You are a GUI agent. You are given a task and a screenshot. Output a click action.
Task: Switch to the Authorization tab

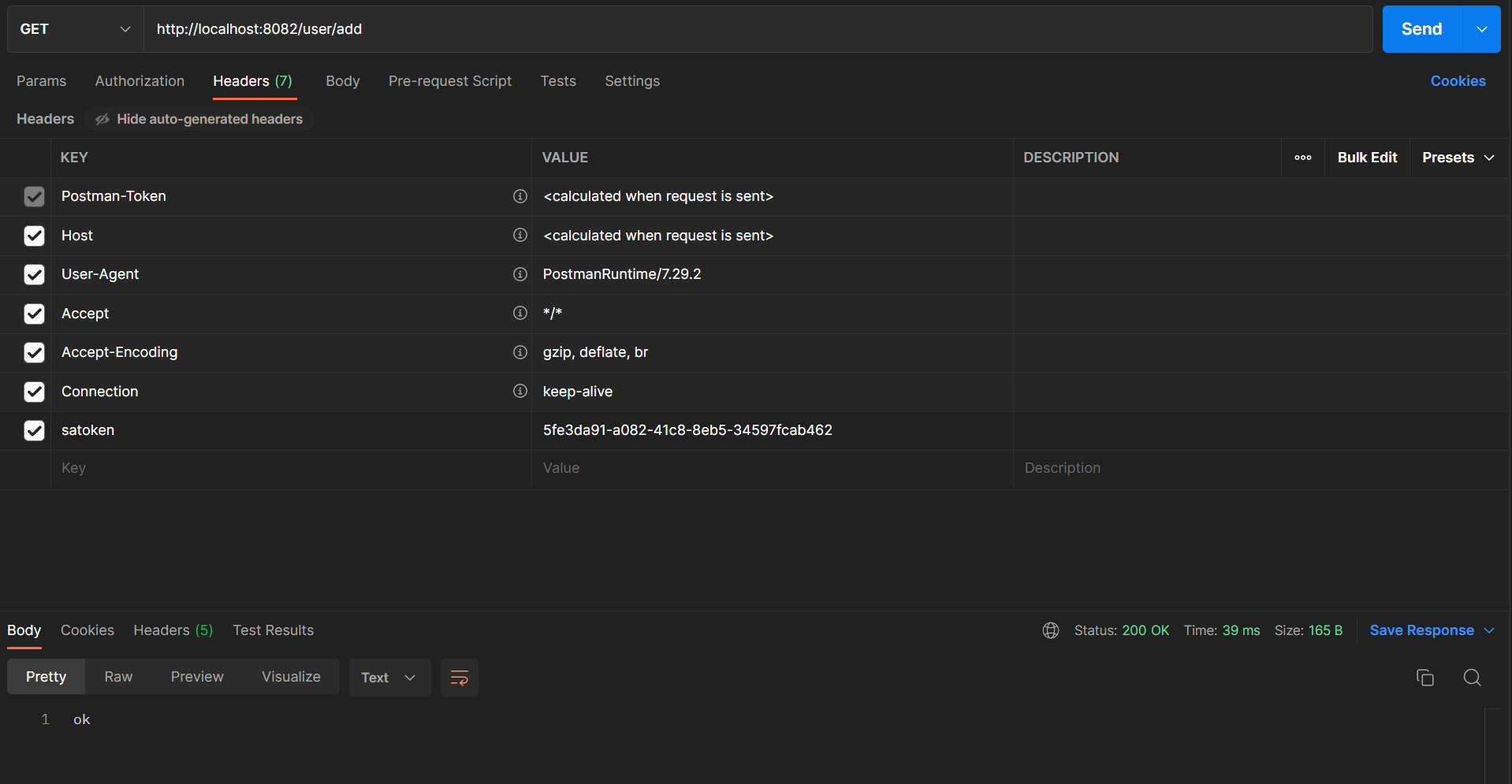coord(140,81)
